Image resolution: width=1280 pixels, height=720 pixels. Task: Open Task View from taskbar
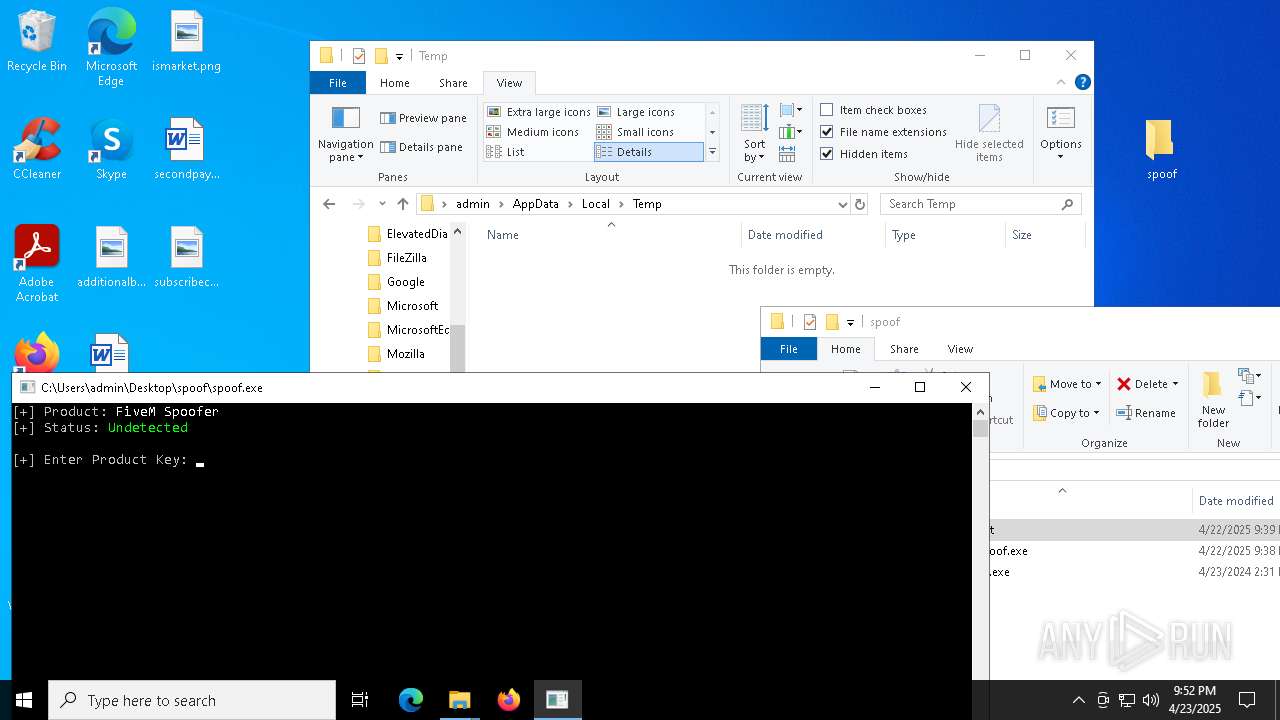click(x=360, y=700)
